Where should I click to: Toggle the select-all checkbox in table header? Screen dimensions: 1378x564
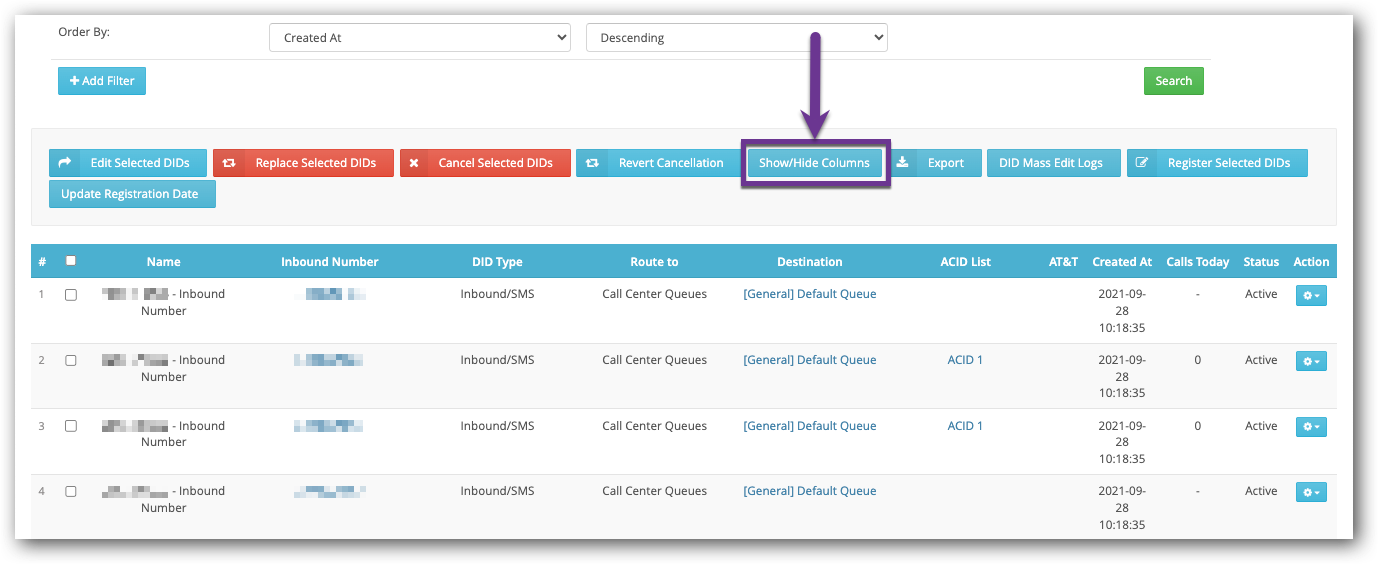[70, 261]
